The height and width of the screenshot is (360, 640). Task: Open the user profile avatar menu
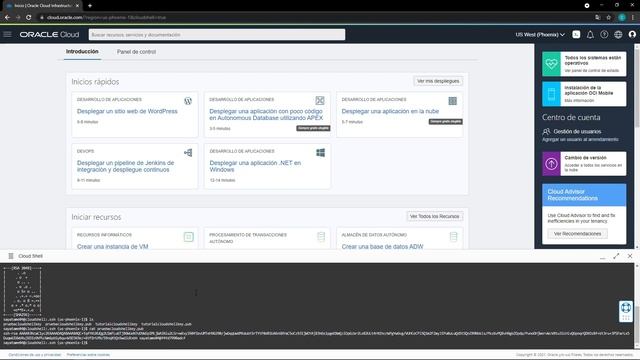[632, 35]
